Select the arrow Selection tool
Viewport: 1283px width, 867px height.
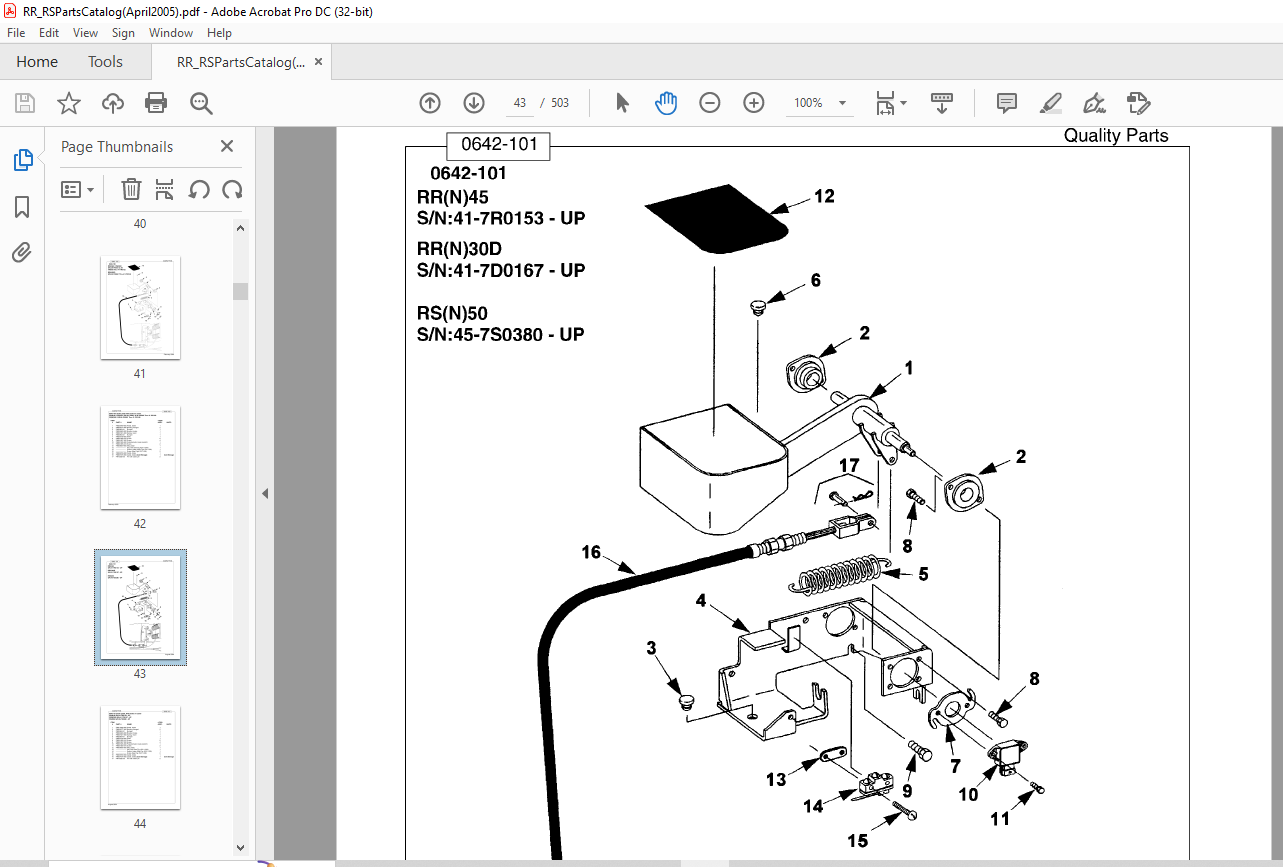click(622, 103)
